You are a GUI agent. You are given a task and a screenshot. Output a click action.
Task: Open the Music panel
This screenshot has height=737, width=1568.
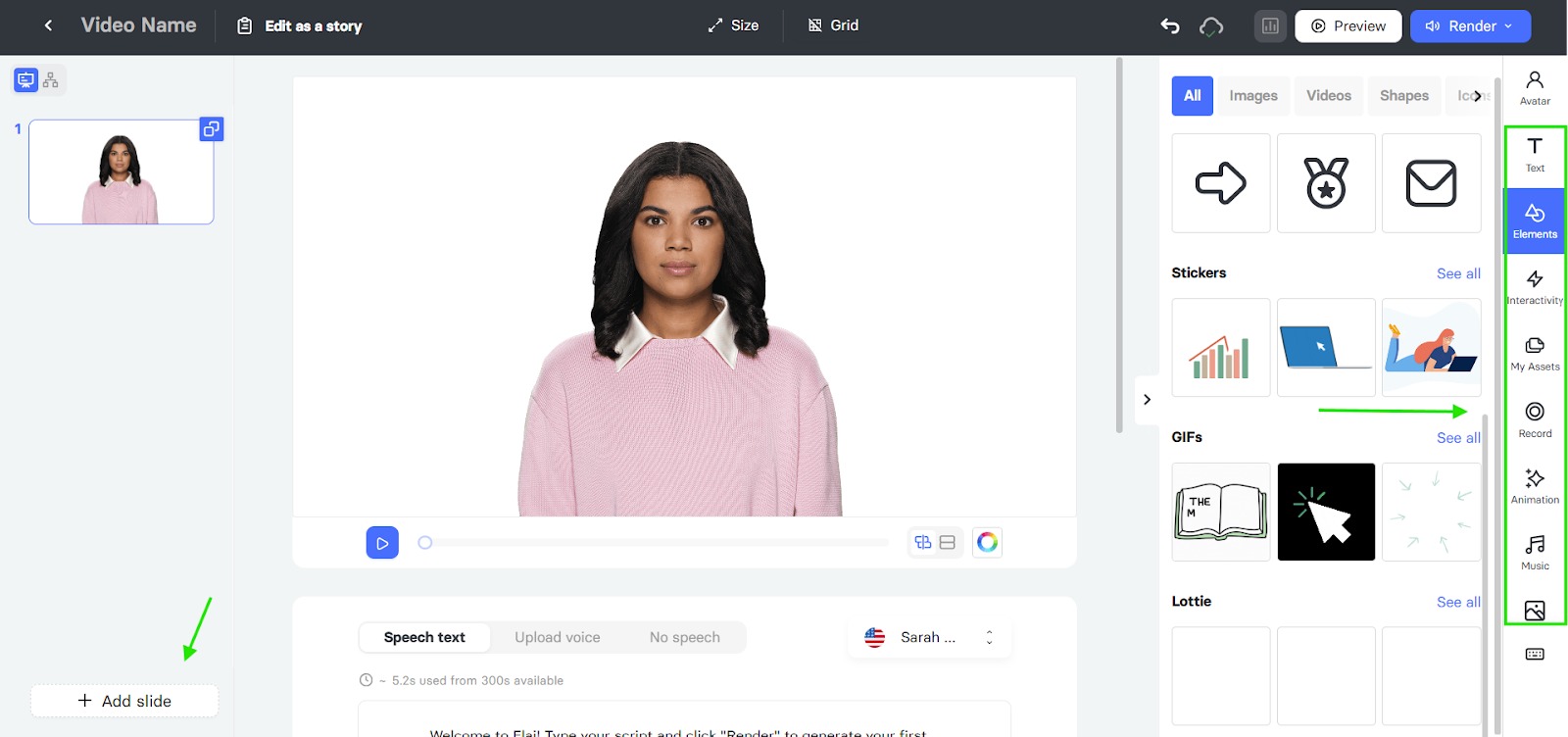tap(1535, 553)
